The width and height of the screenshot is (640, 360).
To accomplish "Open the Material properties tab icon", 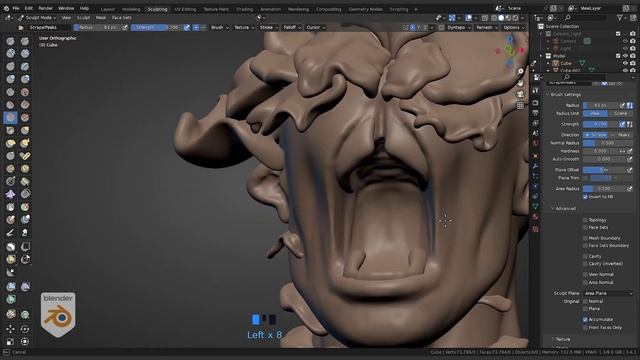I will (x=536, y=217).
